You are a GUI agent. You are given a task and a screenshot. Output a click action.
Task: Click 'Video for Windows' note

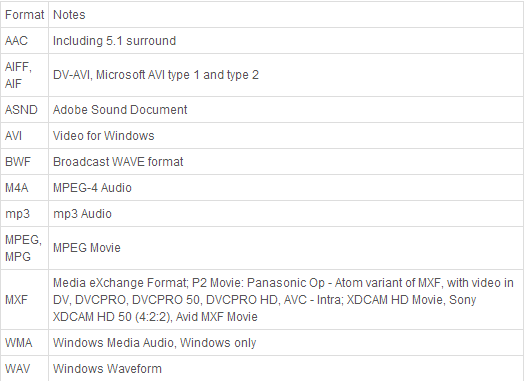pyautogui.click(x=104, y=136)
